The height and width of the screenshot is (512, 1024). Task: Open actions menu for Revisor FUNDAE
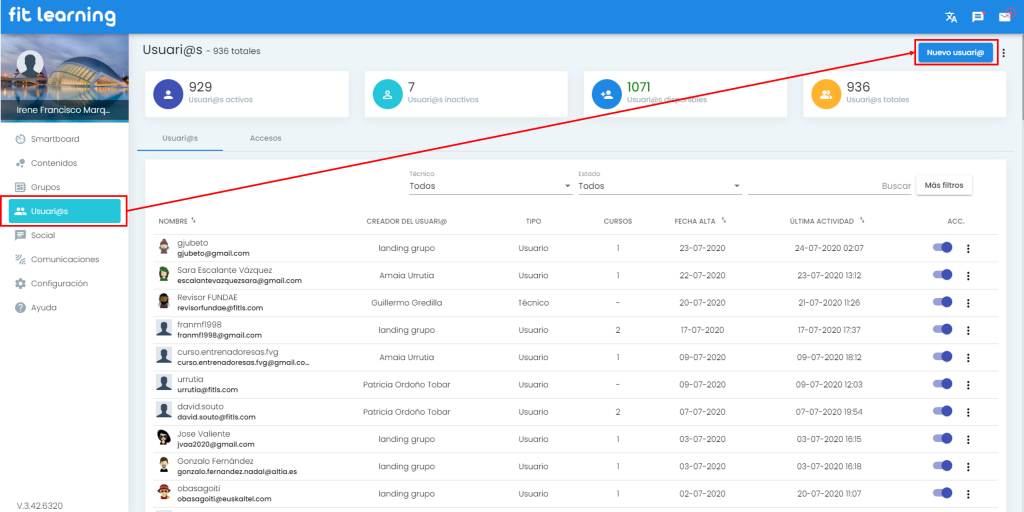coord(968,303)
